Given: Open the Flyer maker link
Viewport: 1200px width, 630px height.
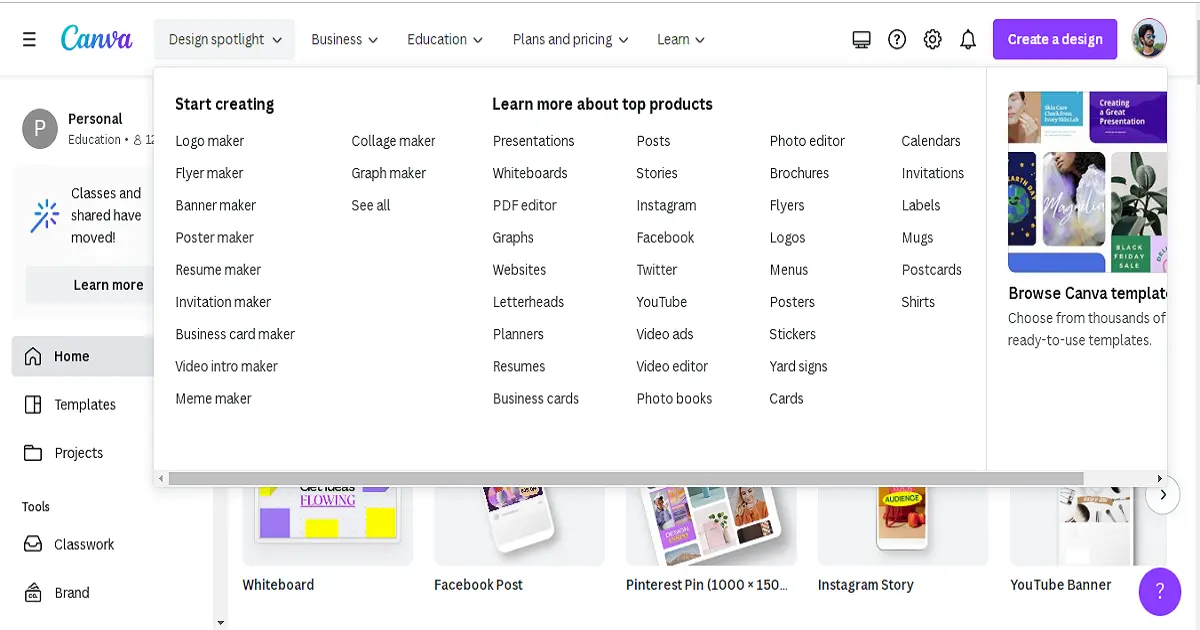Looking at the screenshot, I should (x=209, y=173).
